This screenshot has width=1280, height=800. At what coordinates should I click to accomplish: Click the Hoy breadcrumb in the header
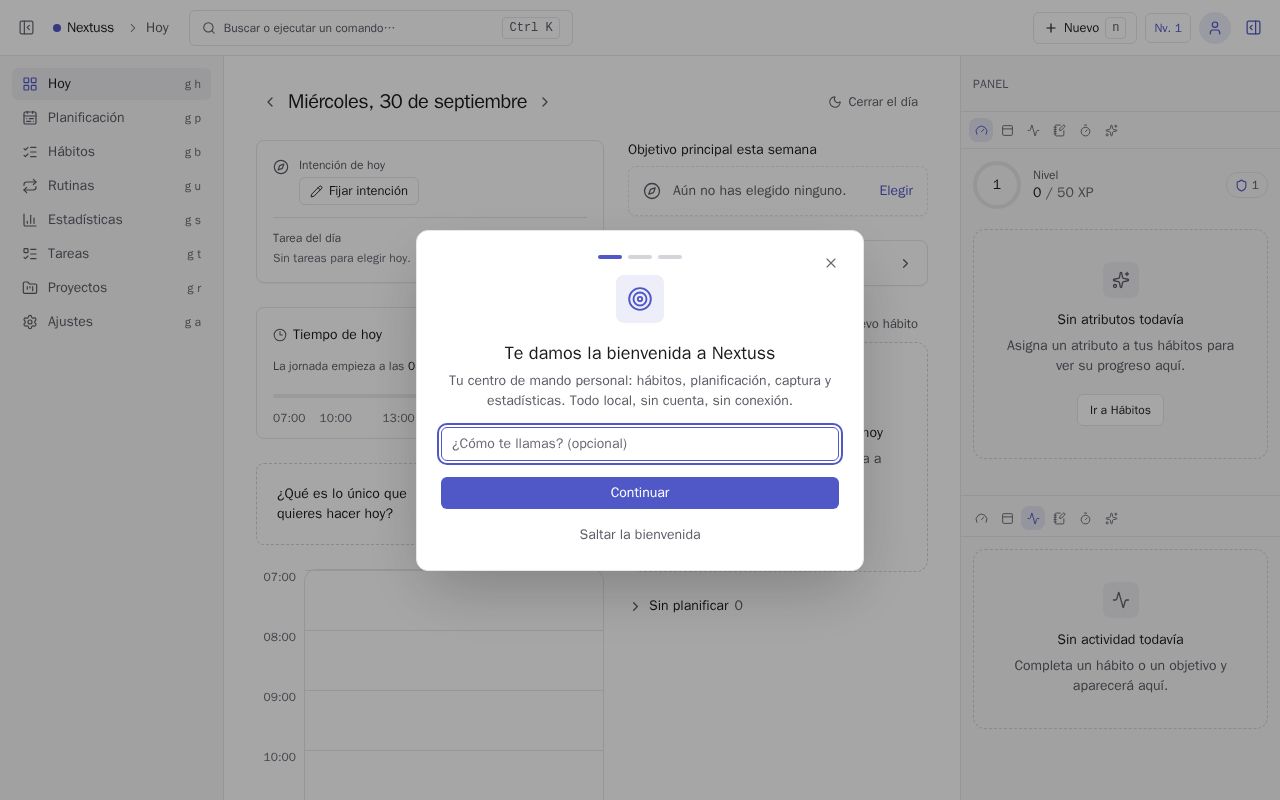[157, 28]
